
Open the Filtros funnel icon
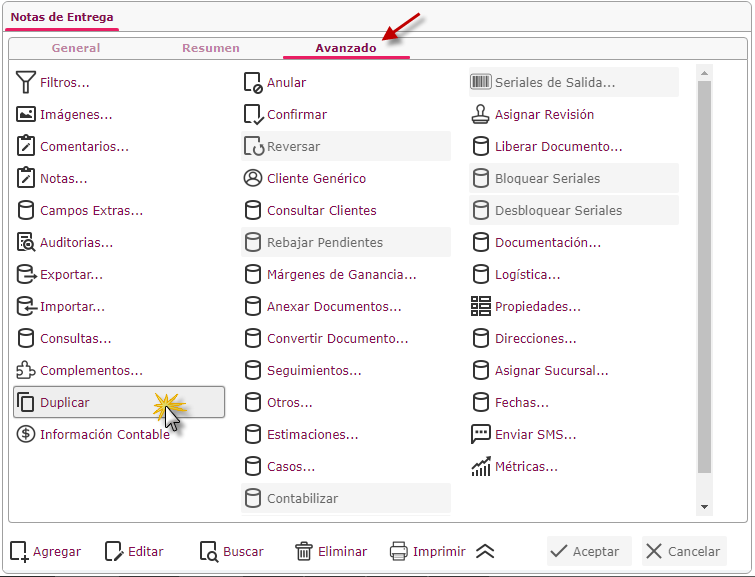tap(26, 82)
